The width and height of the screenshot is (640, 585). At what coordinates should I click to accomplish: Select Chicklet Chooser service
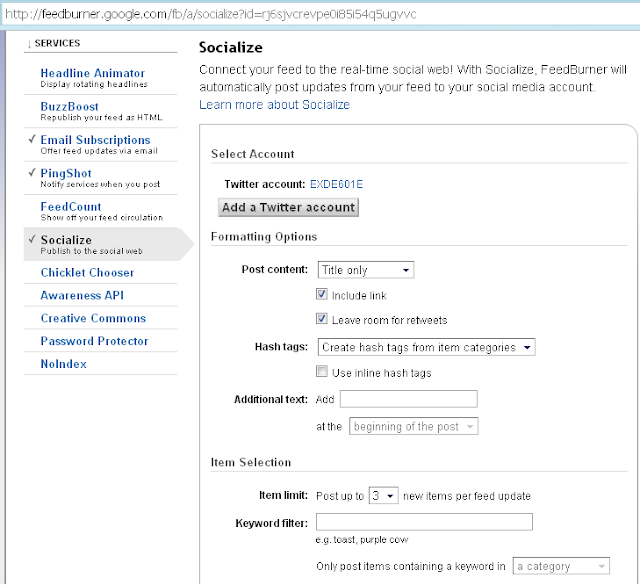pos(87,272)
